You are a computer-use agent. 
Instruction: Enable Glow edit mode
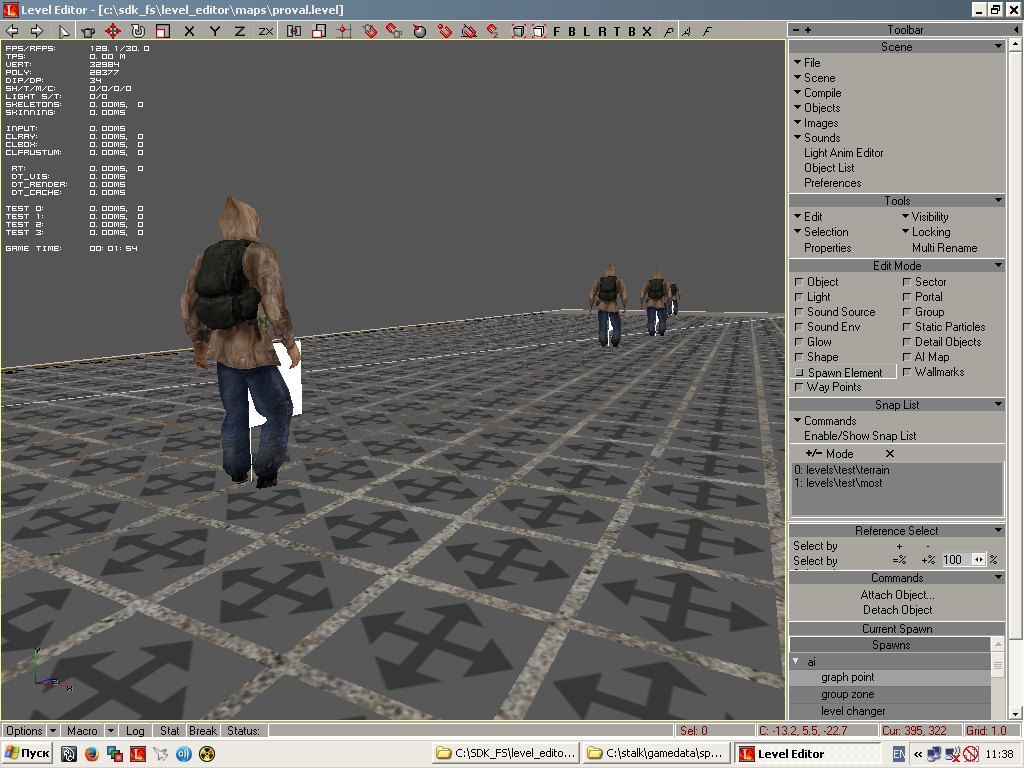[813, 342]
